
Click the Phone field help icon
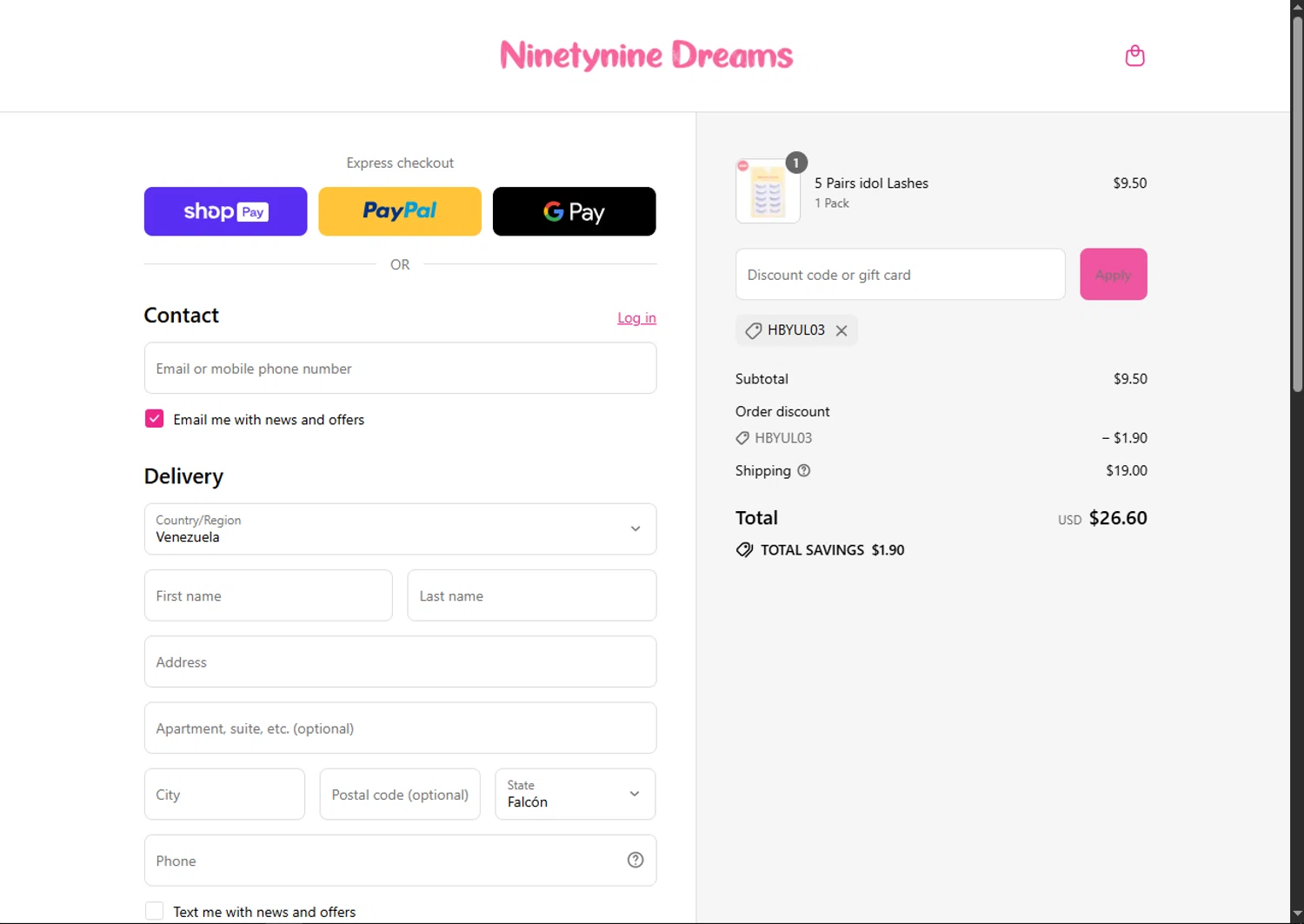(x=635, y=860)
